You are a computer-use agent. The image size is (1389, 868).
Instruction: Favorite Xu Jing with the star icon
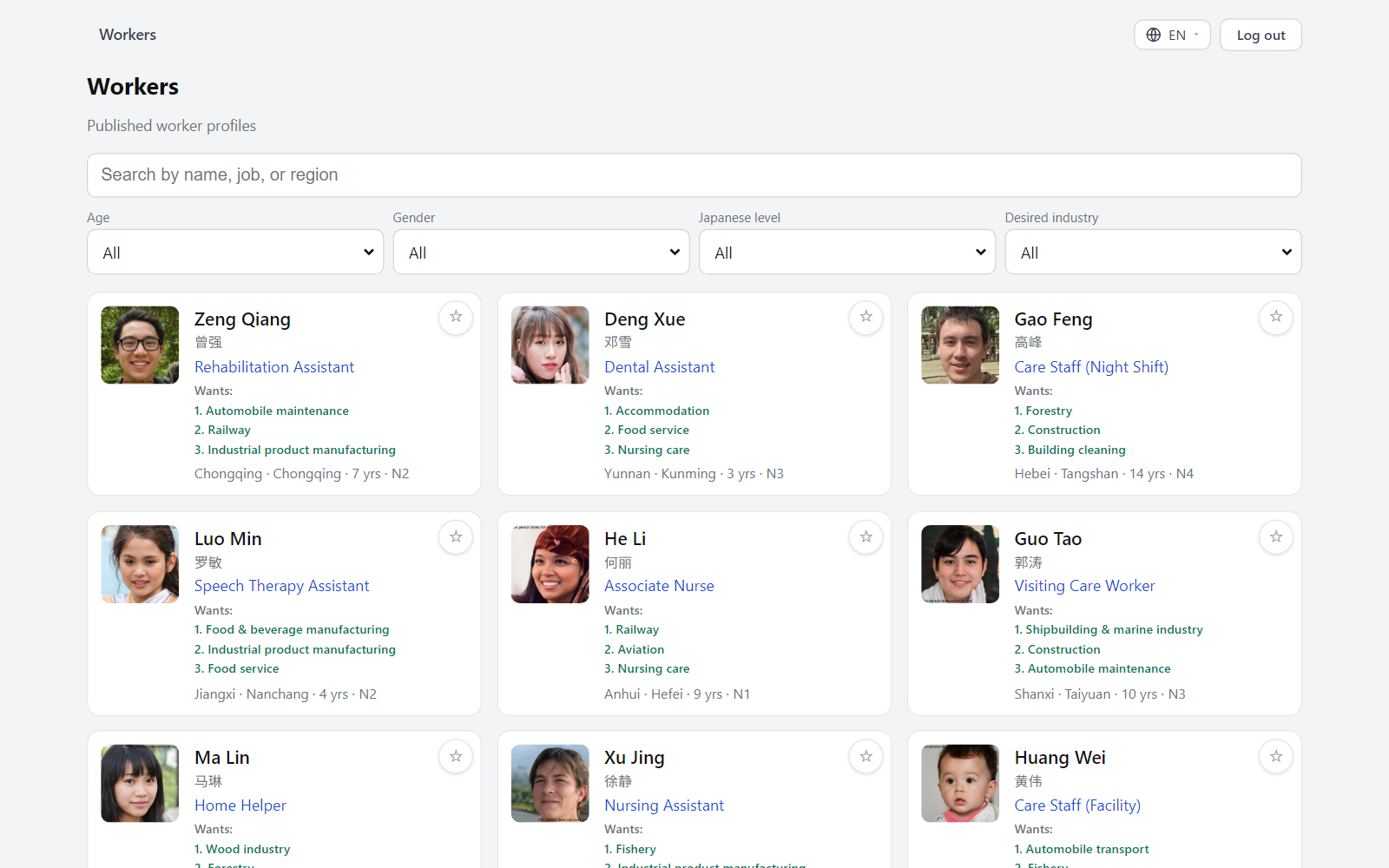pyautogui.click(x=866, y=757)
